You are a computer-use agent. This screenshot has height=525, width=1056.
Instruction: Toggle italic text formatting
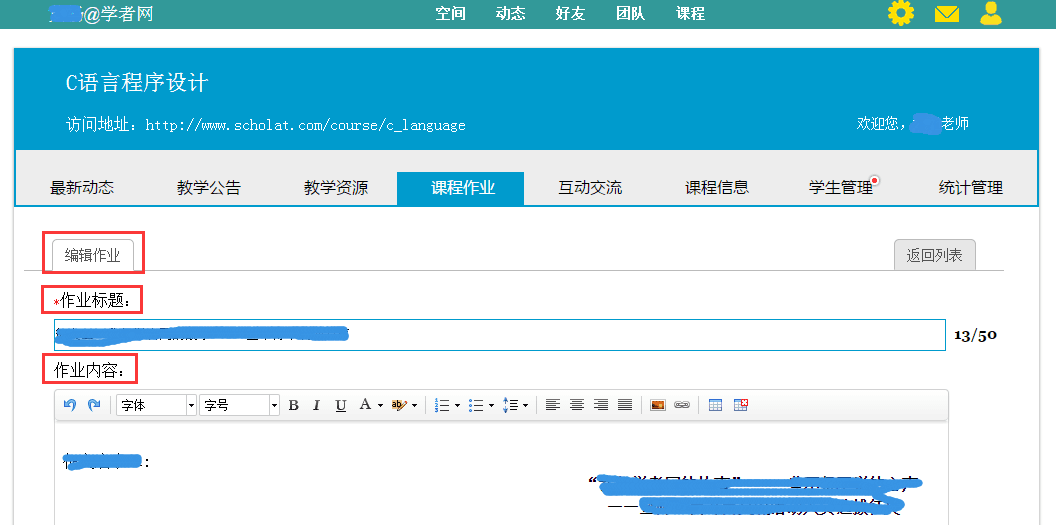pos(316,405)
